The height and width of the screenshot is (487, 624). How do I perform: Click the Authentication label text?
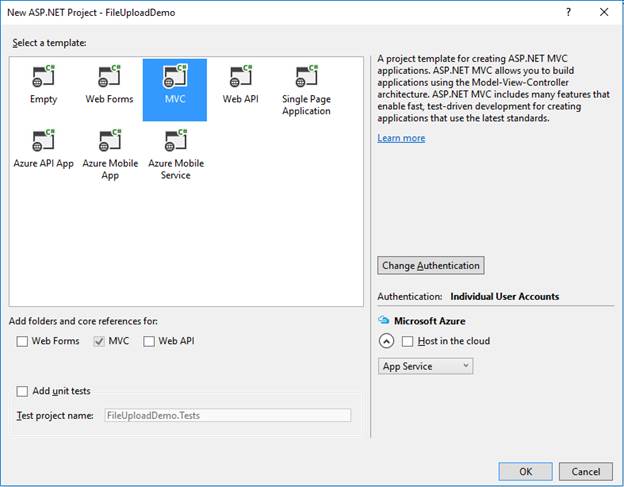[410, 296]
